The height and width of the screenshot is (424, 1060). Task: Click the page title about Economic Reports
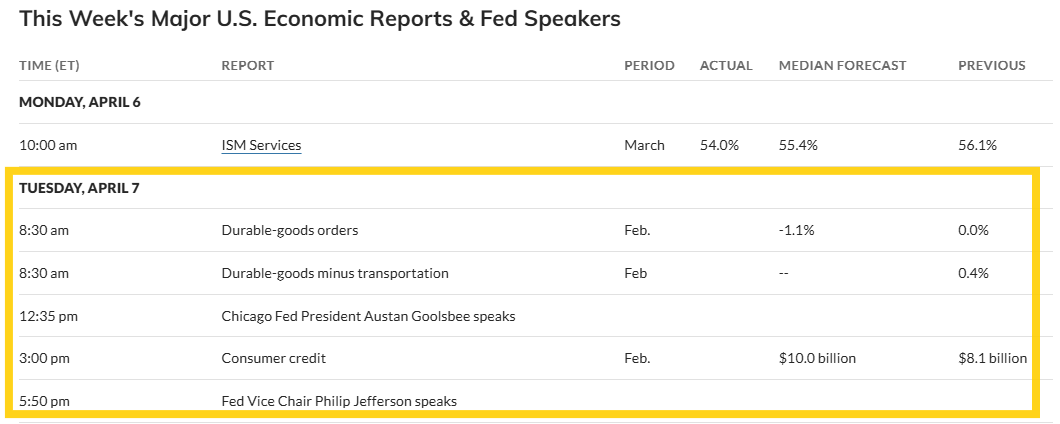[320, 19]
